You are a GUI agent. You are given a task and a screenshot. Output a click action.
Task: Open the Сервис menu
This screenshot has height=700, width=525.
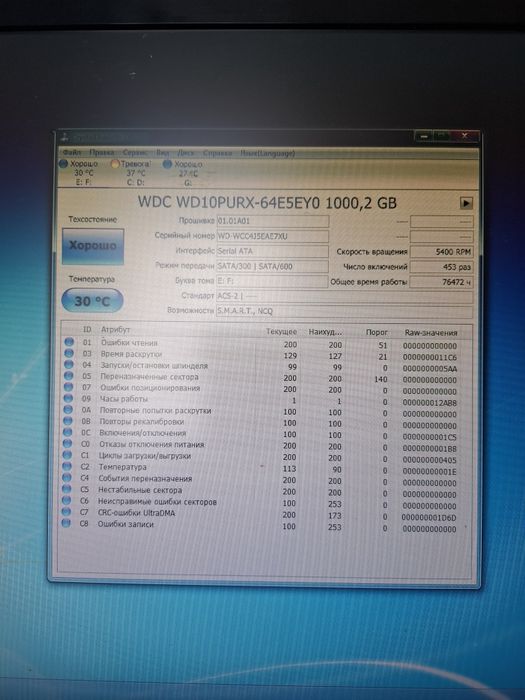click(135, 153)
